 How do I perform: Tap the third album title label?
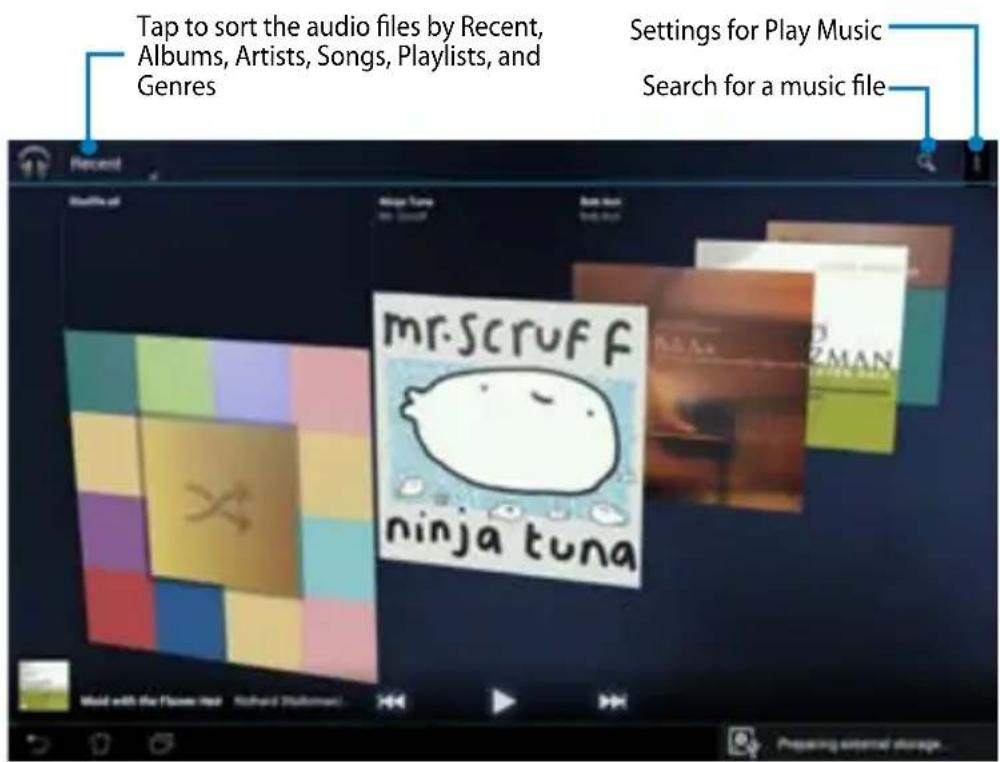coord(600,201)
